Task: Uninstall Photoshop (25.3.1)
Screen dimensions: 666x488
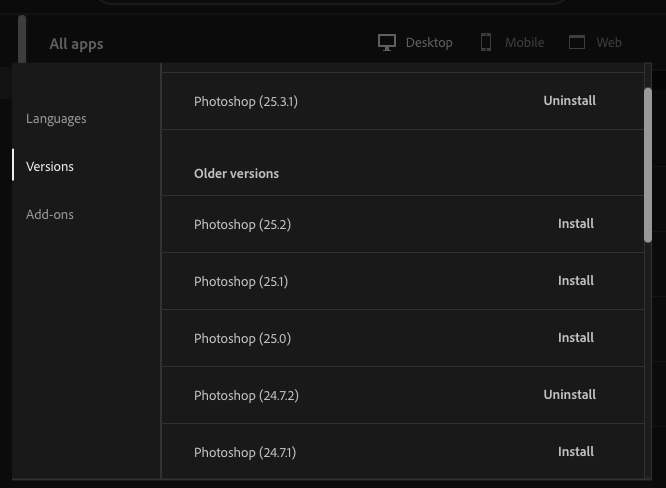Action: point(569,101)
